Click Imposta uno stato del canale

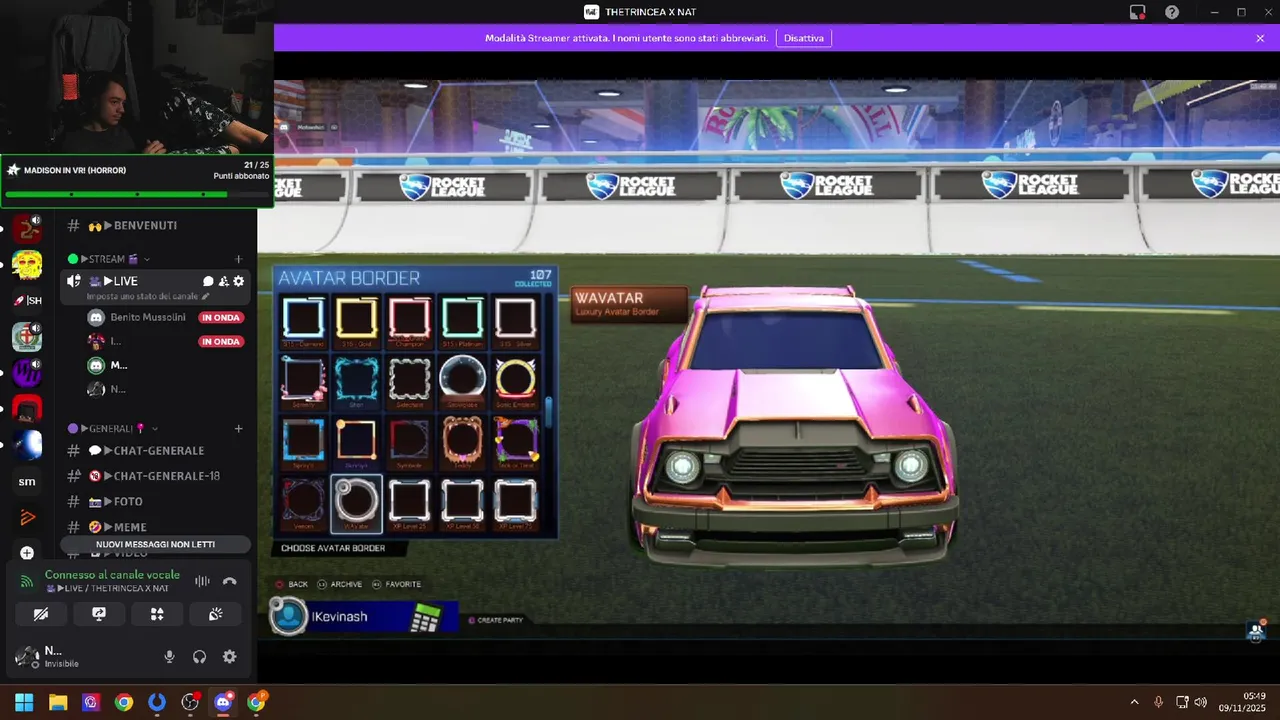tap(148, 297)
